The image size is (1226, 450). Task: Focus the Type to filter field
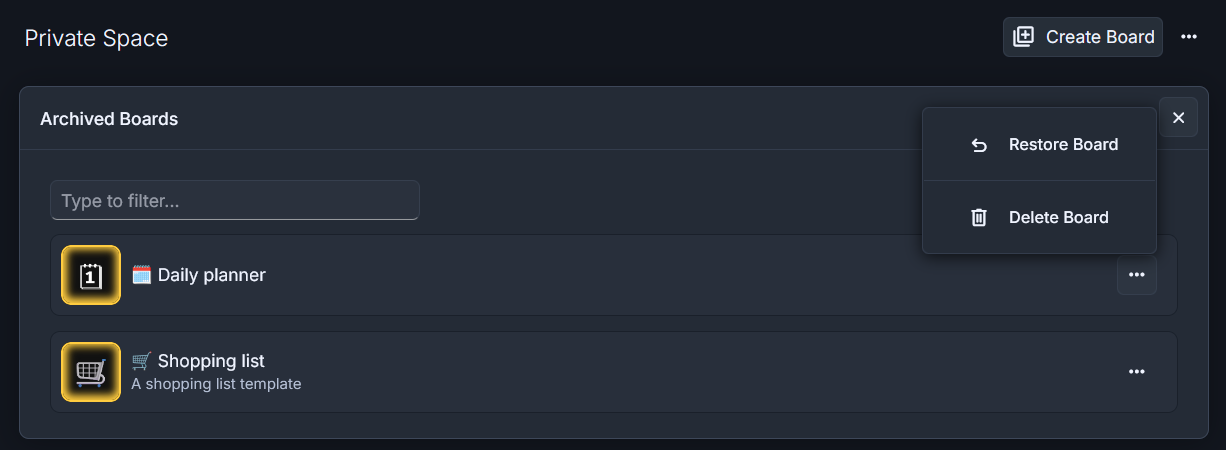(x=235, y=200)
